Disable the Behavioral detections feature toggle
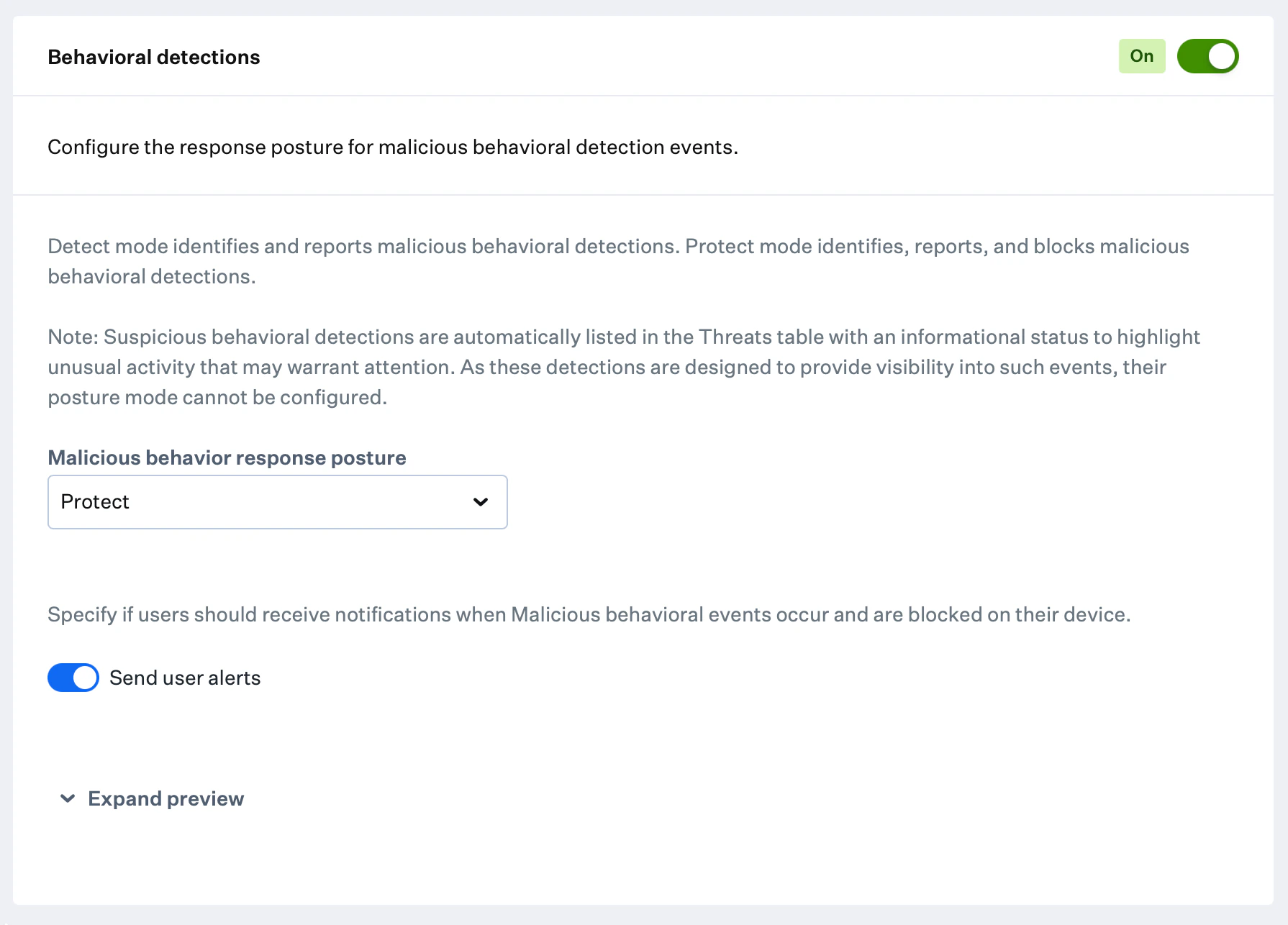 tap(1207, 56)
